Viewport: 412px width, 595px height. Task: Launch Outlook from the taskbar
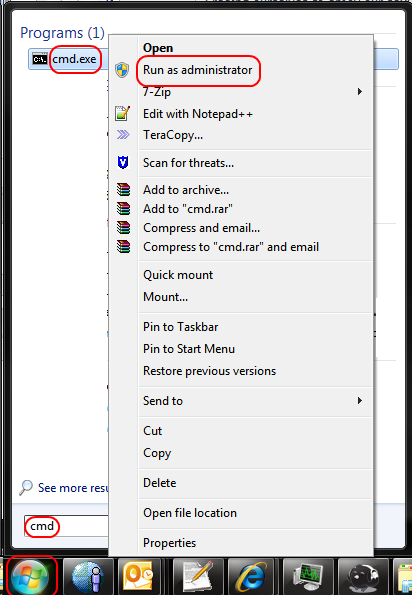point(139,577)
